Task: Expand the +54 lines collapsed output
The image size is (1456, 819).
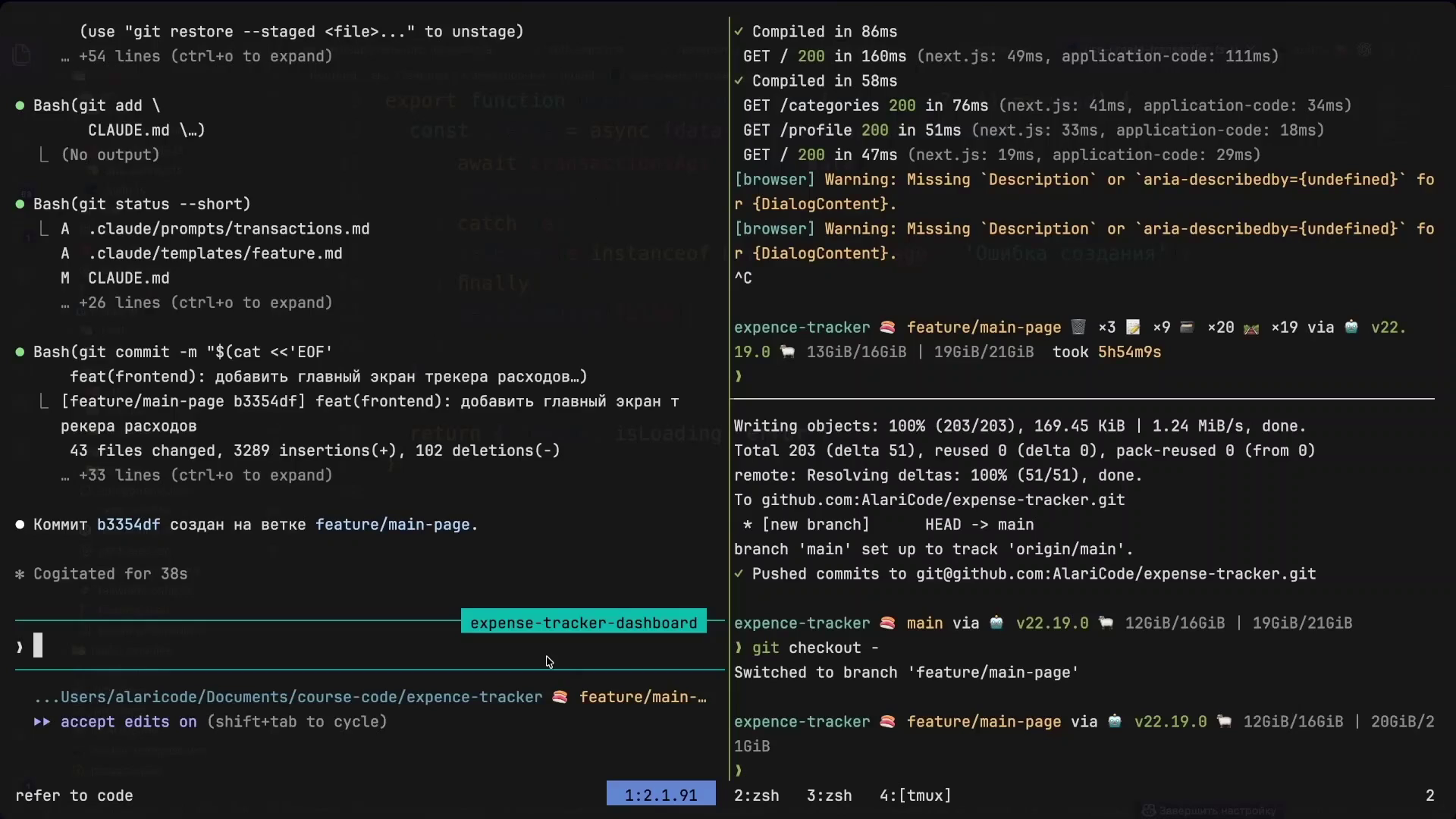Action: tap(196, 56)
